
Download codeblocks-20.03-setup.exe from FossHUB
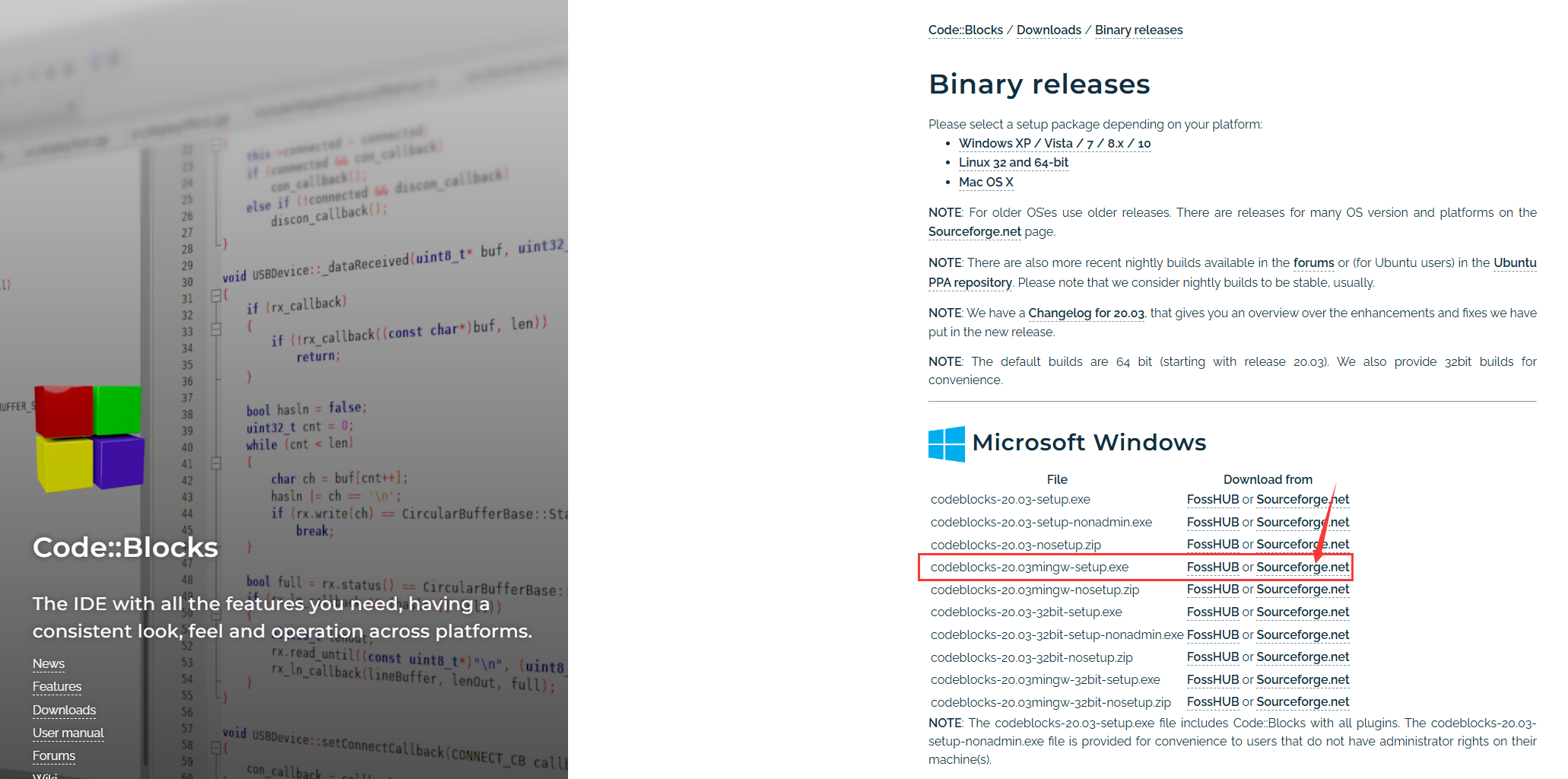point(1213,499)
